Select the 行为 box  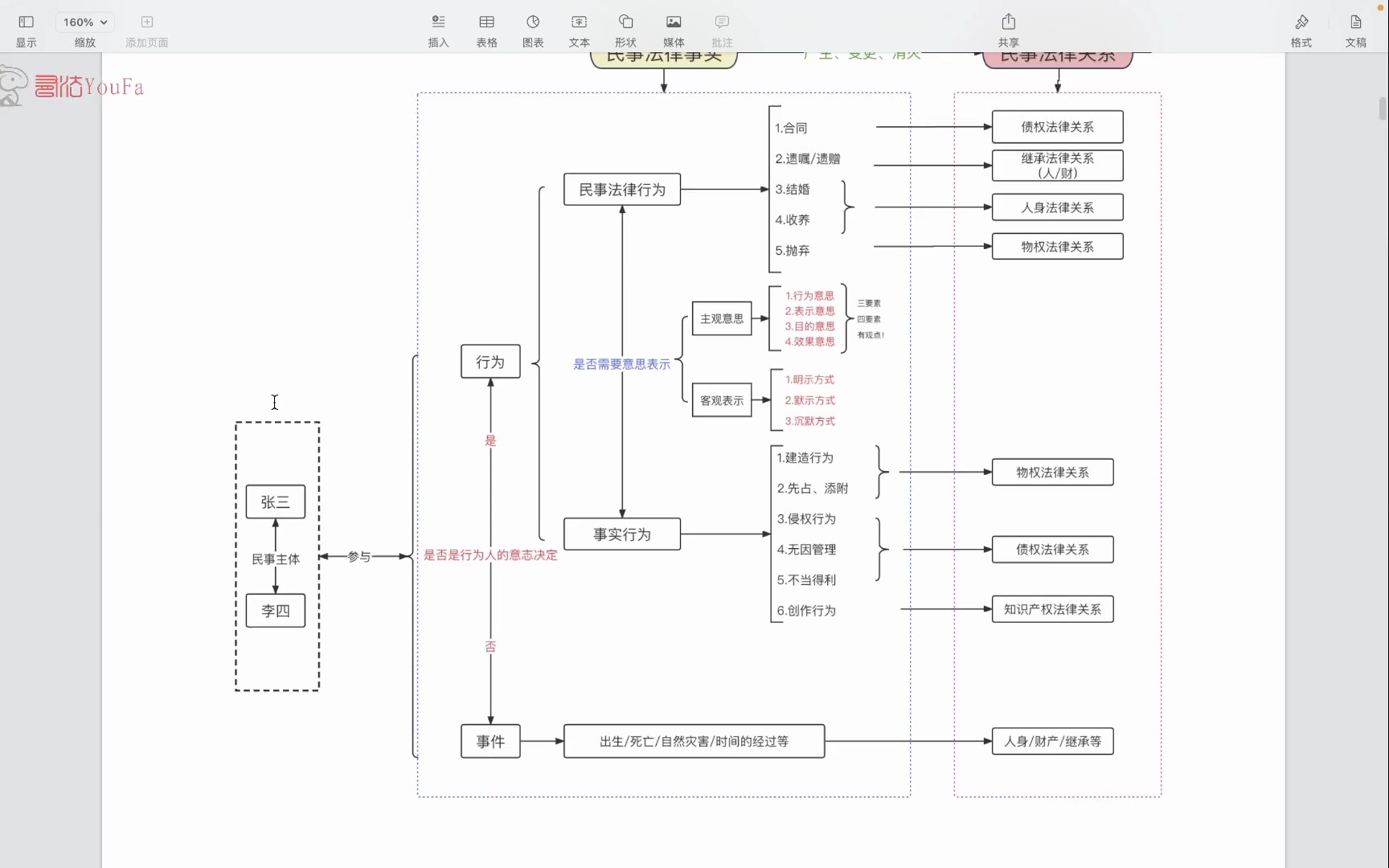click(x=490, y=362)
